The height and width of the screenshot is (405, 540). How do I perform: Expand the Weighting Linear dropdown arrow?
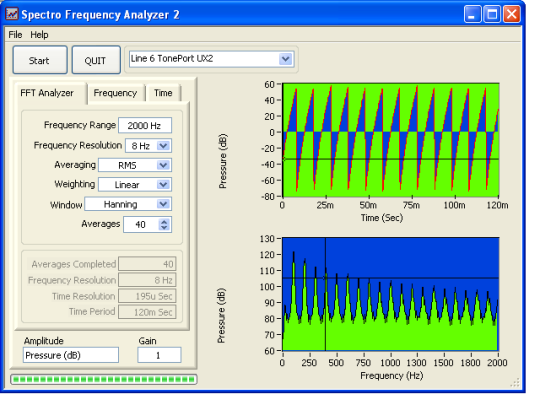163,185
